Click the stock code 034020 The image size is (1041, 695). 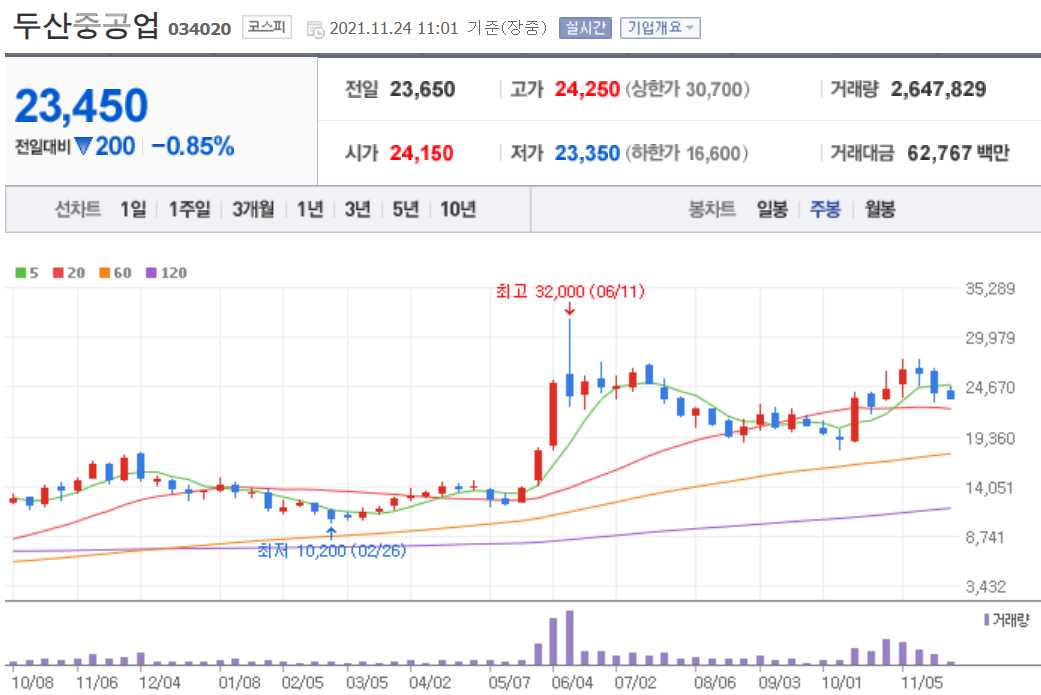tap(199, 29)
